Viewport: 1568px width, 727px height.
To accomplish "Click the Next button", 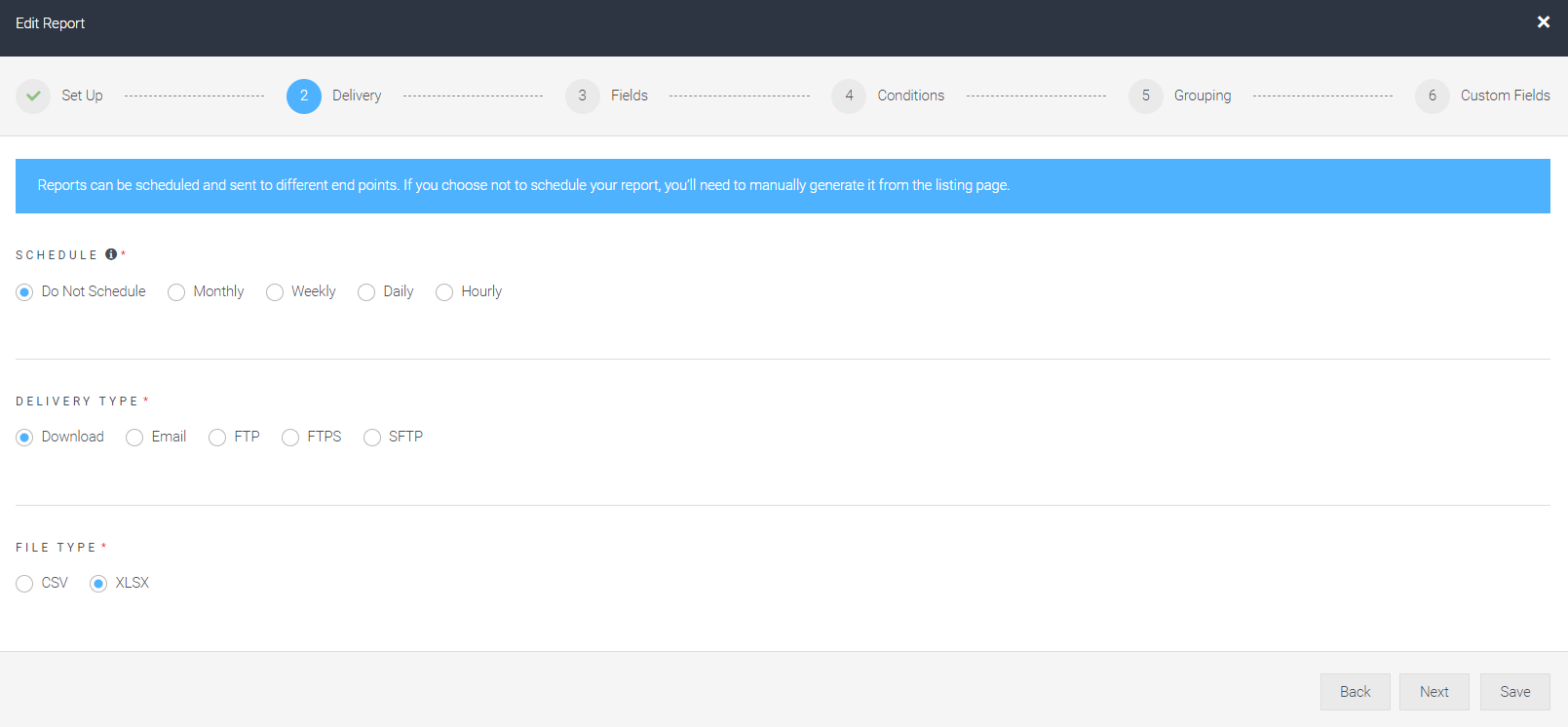I will coord(1434,692).
